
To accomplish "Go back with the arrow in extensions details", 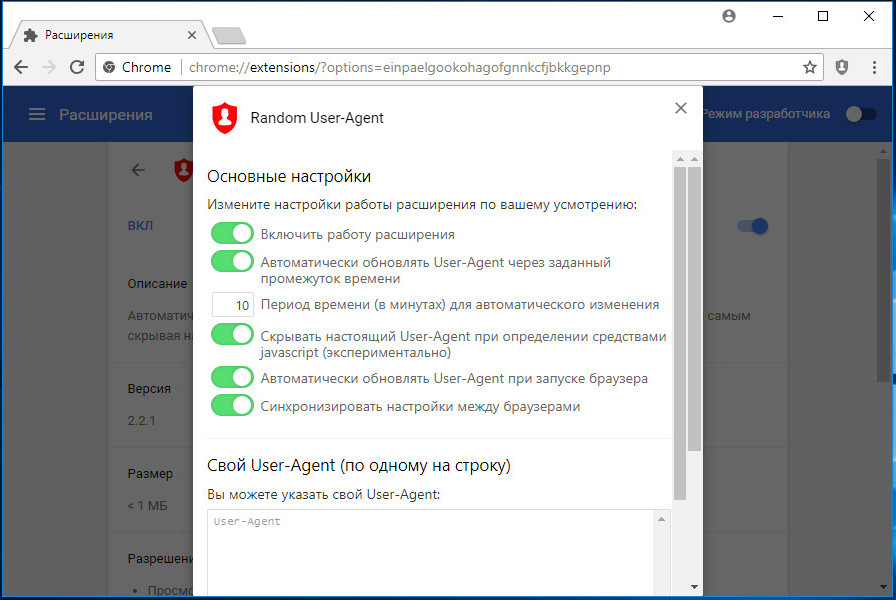I will tap(138, 170).
